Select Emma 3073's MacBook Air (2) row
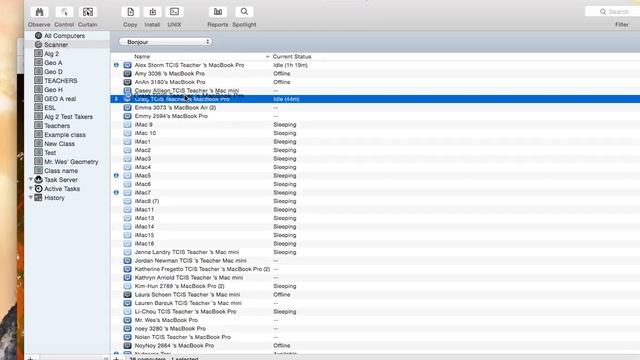 coord(375,107)
